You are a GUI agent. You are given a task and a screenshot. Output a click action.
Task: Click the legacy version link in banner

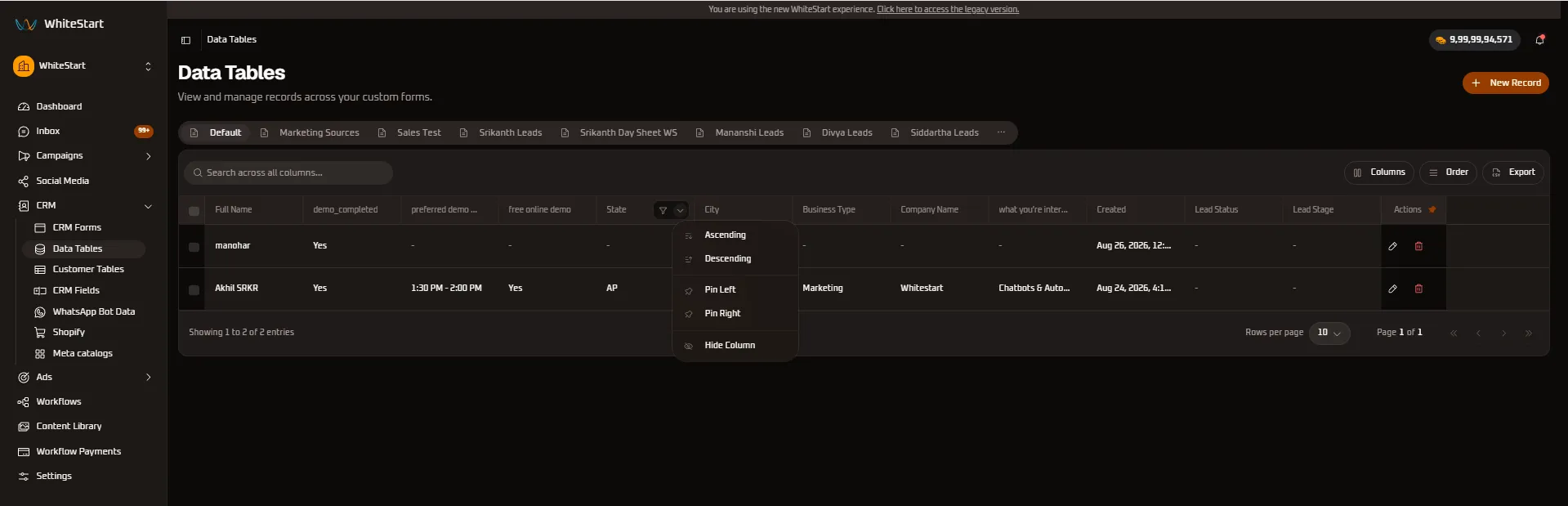pyautogui.click(x=948, y=10)
